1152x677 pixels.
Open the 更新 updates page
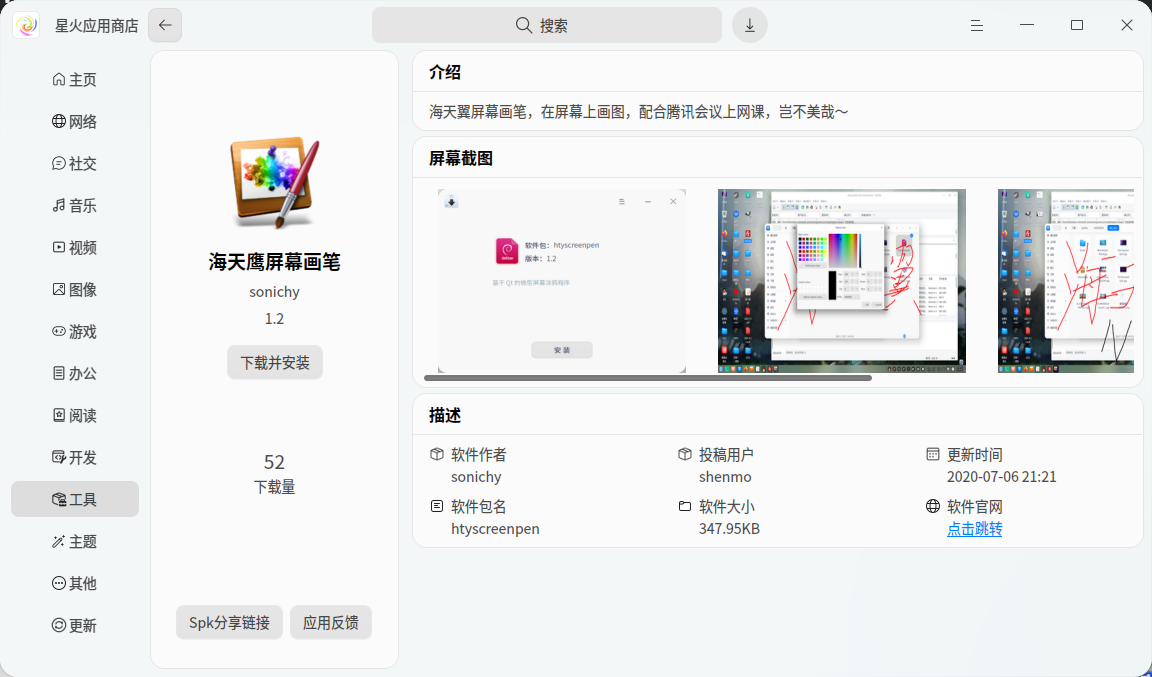point(75,626)
